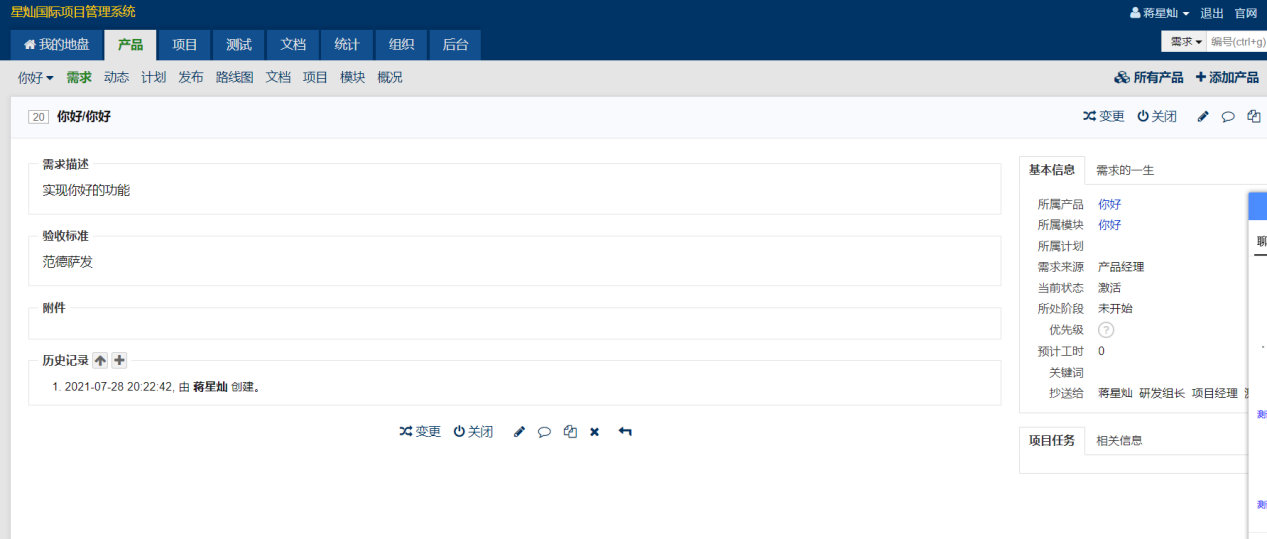Open the 官网 official site link
The image size is (1267, 539).
point(1246,13)
